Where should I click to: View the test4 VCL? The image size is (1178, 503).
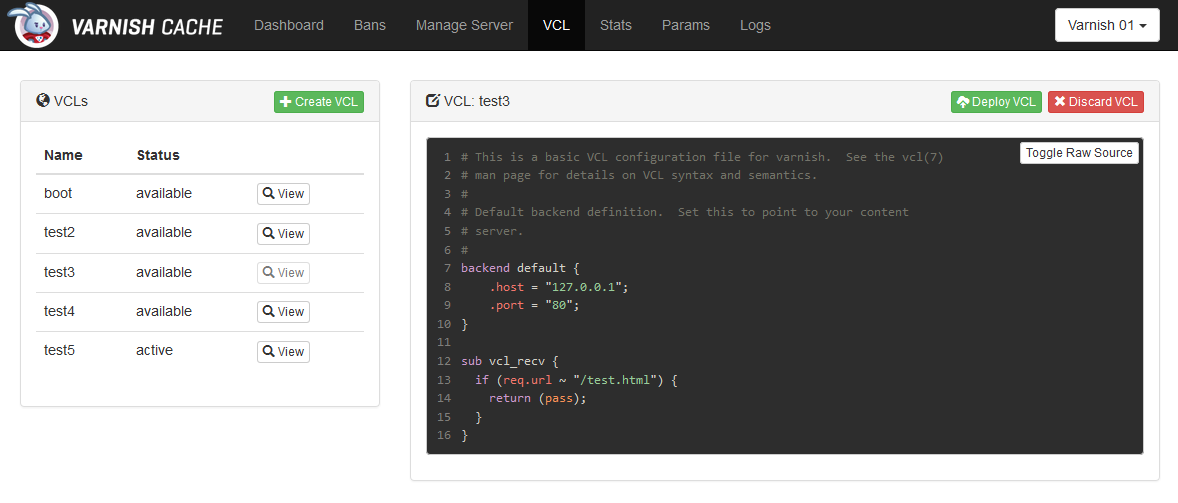(283, 312)
